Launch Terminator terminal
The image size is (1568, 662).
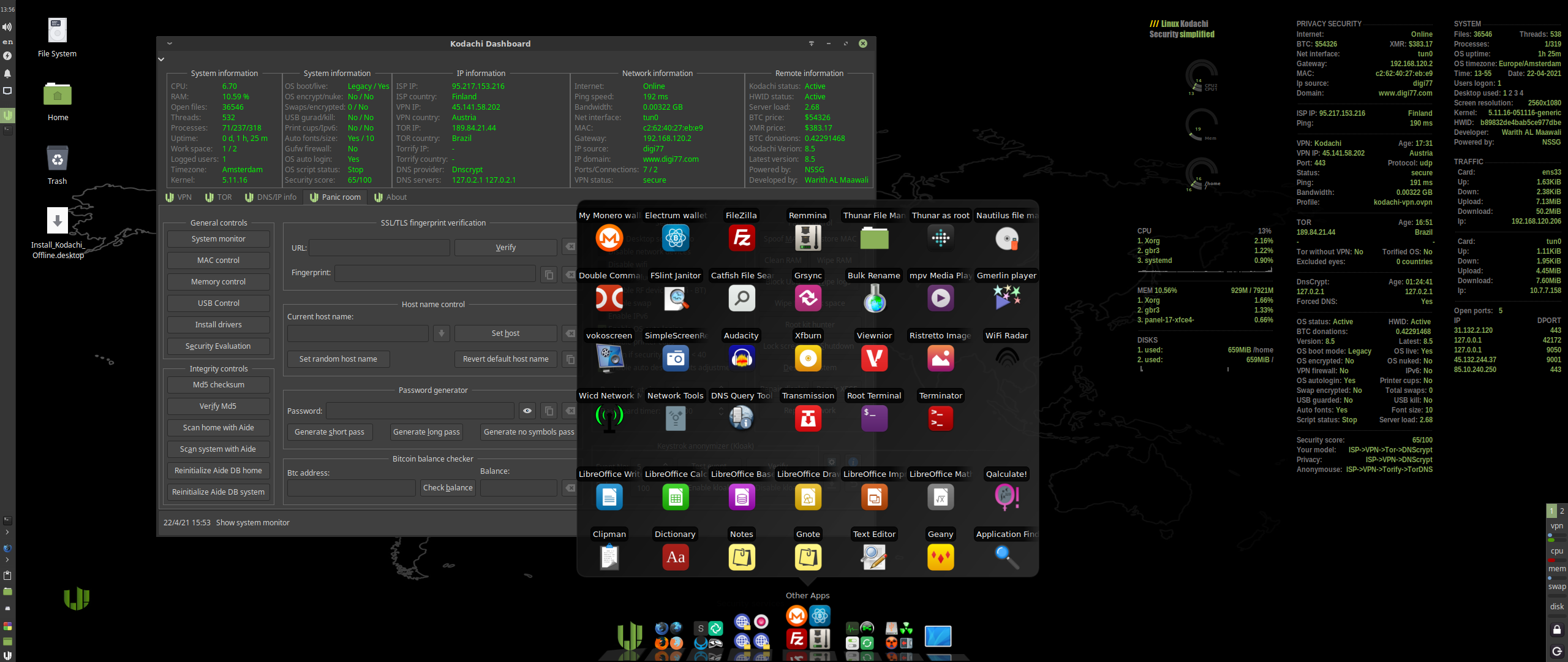(x=940, y=418)
